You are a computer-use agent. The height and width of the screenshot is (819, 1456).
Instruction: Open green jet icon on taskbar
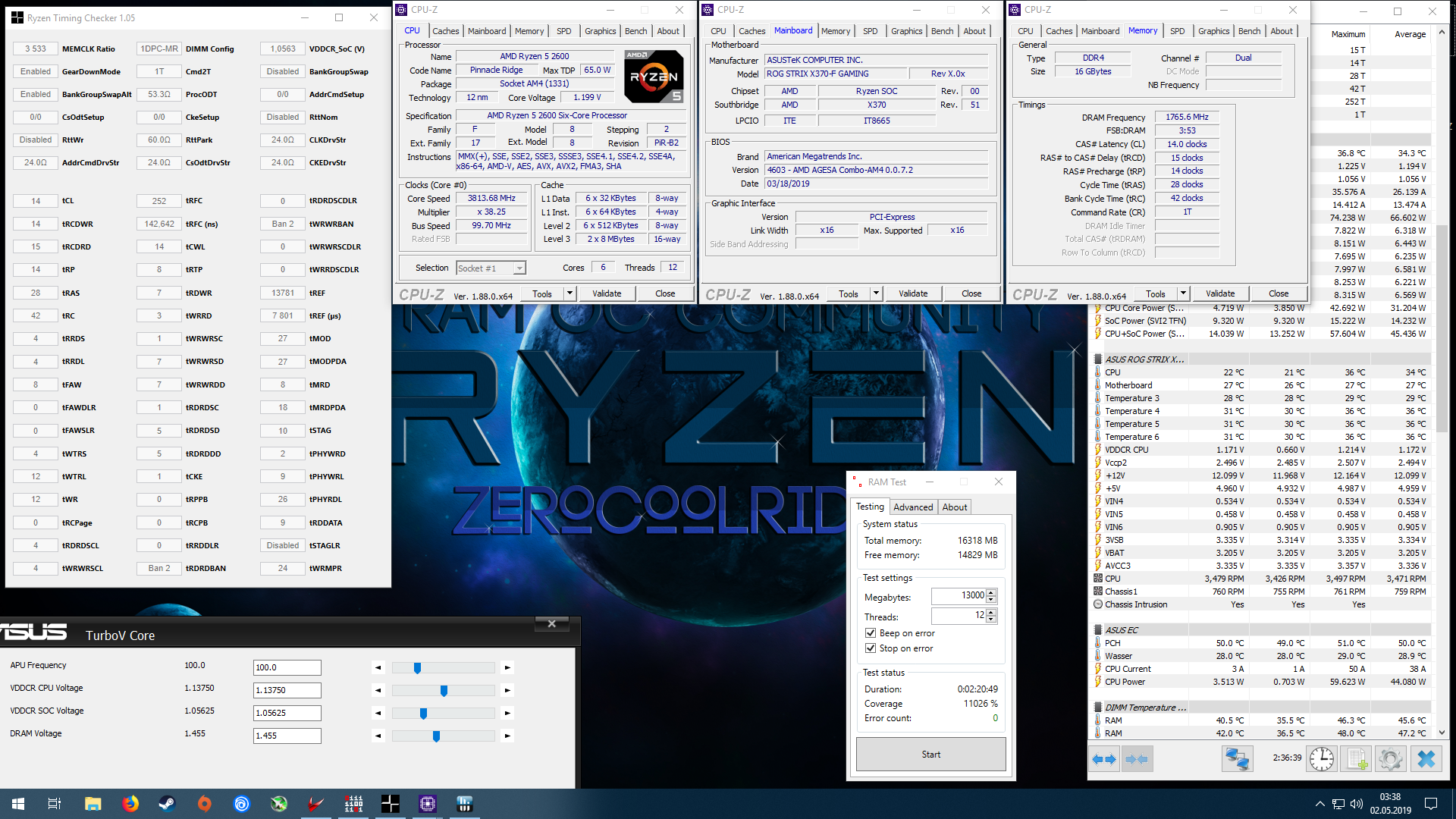(279, 804)
